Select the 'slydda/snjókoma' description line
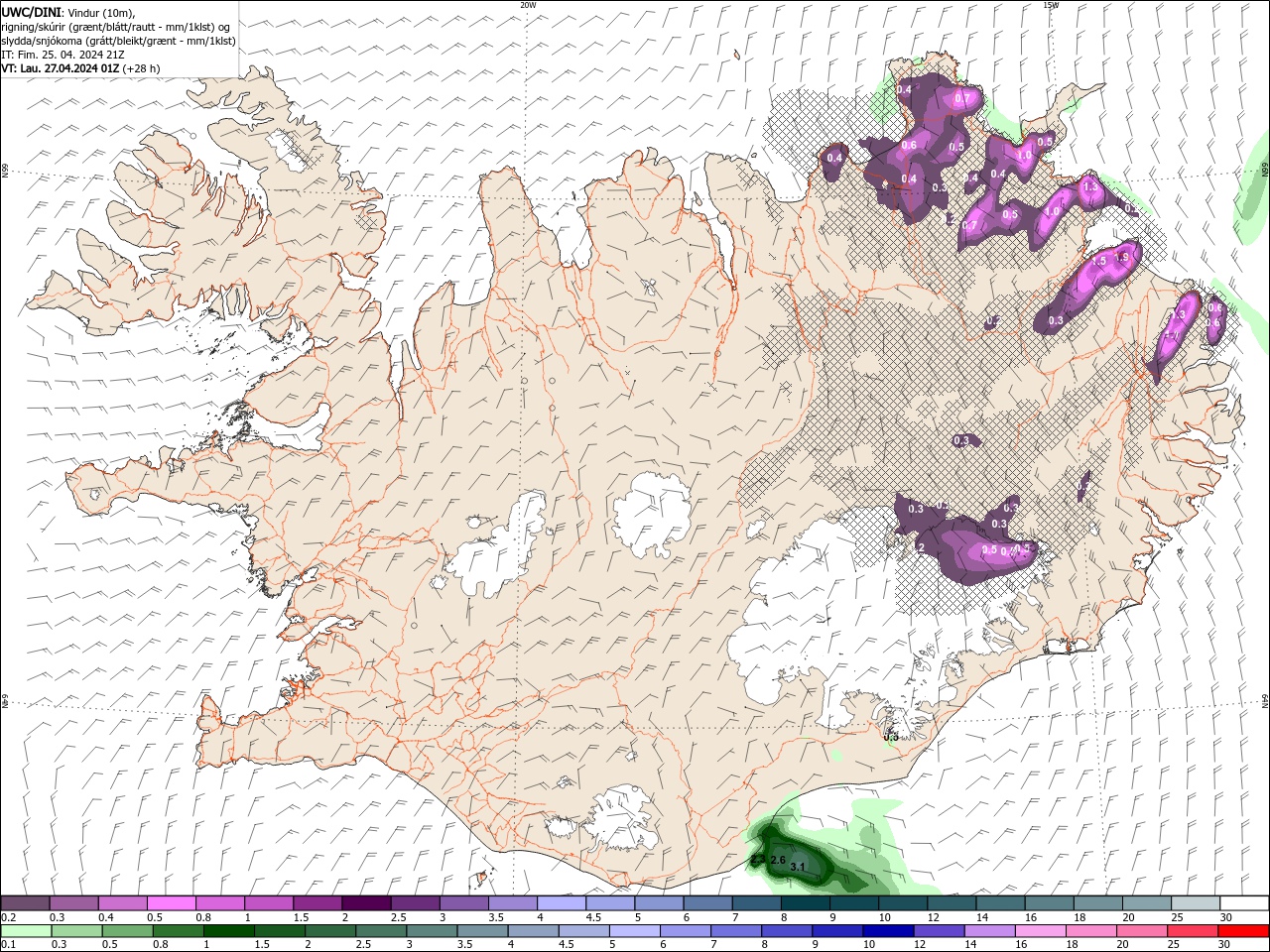 point(119,41)
